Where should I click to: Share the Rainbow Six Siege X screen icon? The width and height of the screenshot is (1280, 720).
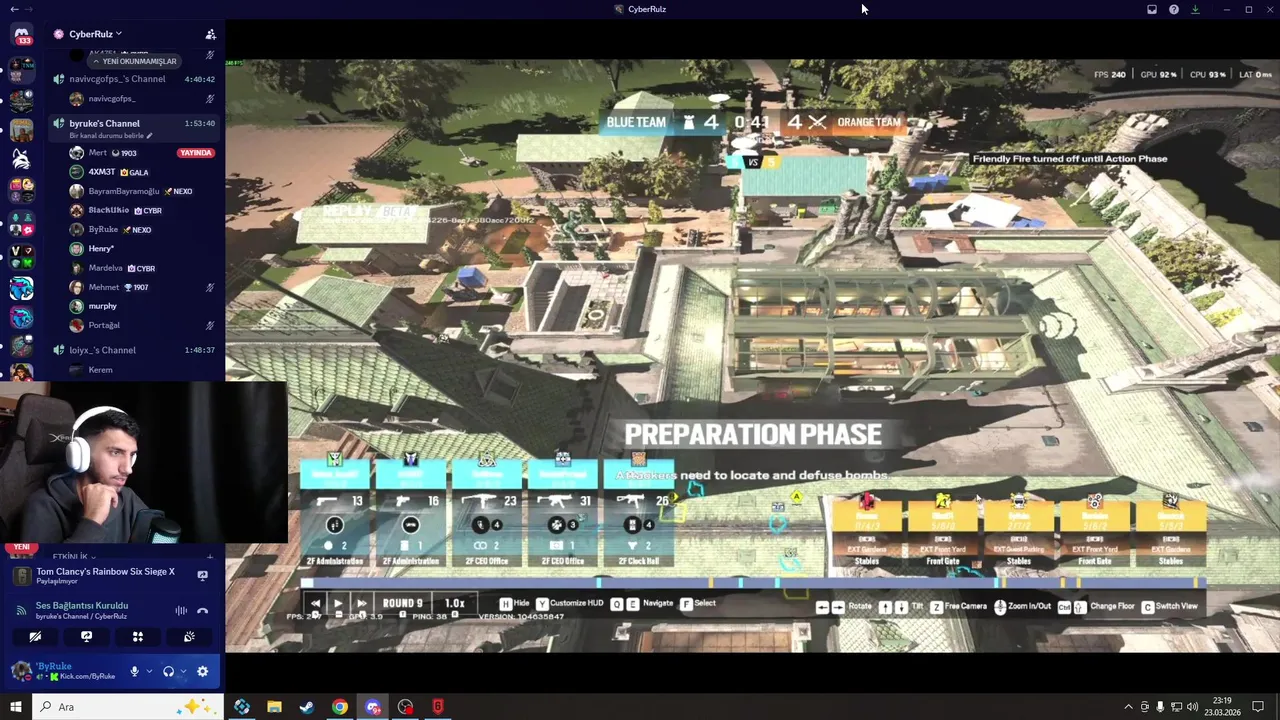(x=202, y=576)
